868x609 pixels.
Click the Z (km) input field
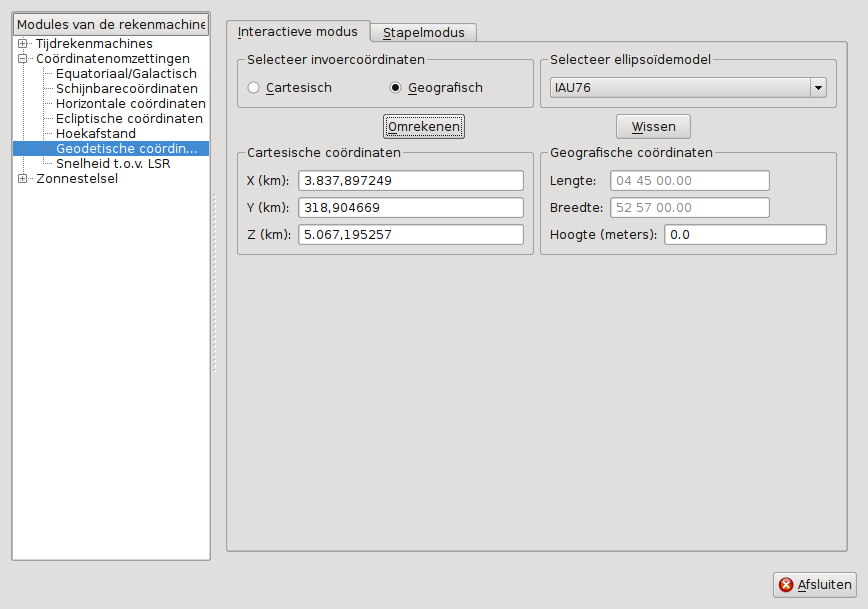tap(411, 234)
